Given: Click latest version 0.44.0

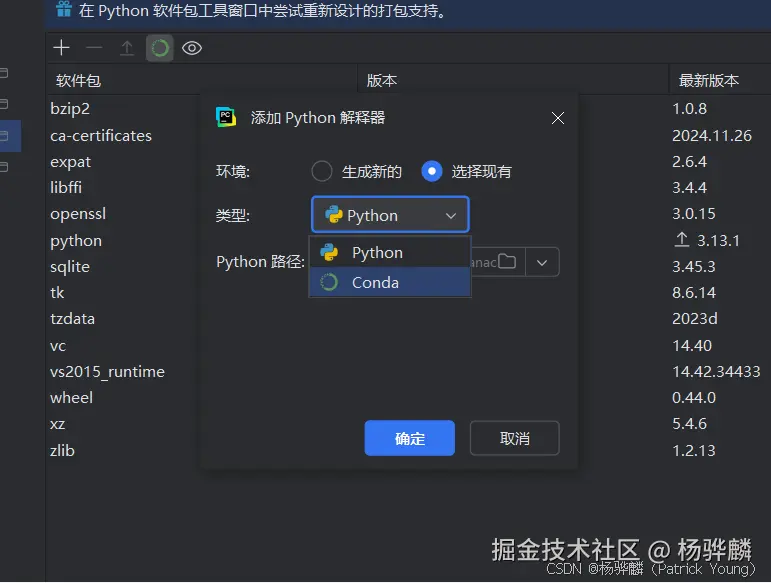Looking at the screenshot, I should pyautogui.click(x=694, y=398).
